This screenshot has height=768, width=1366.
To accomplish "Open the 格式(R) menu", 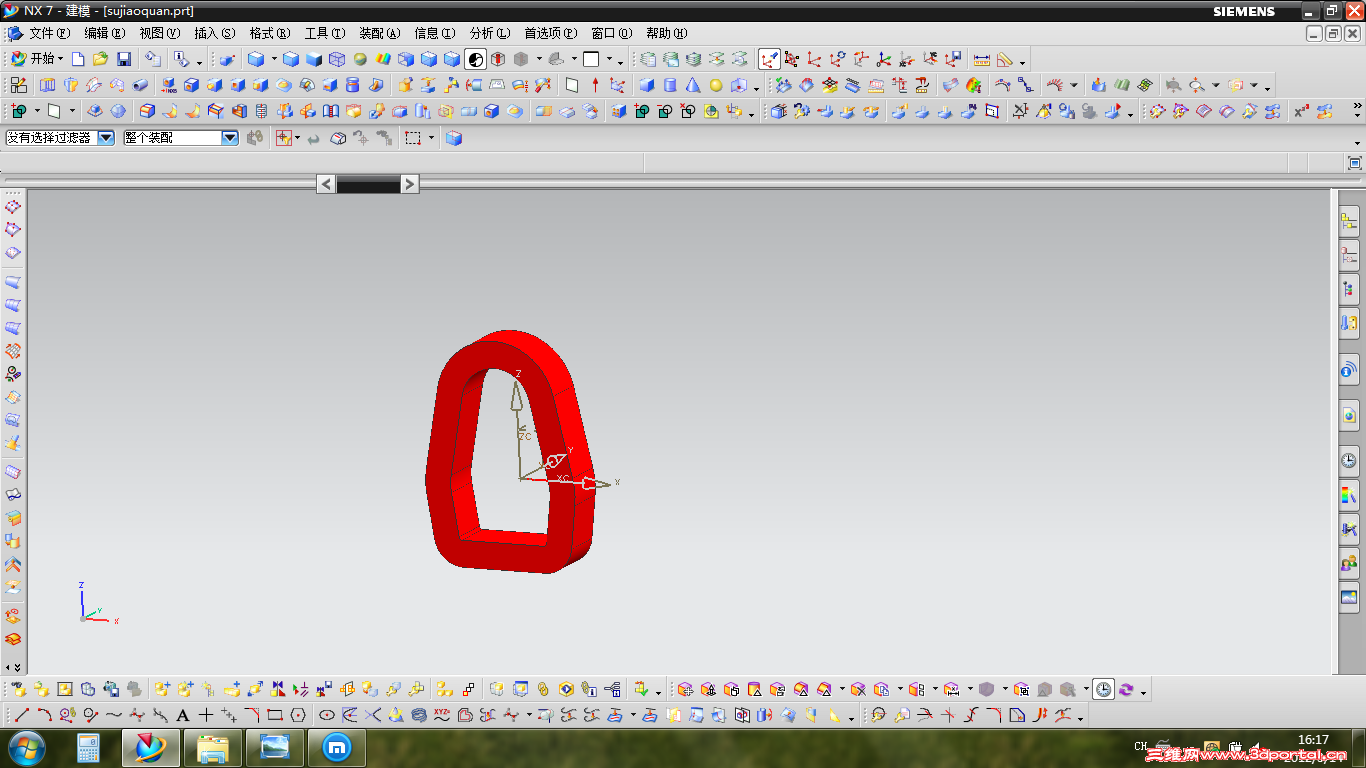I will click(270, 33).
